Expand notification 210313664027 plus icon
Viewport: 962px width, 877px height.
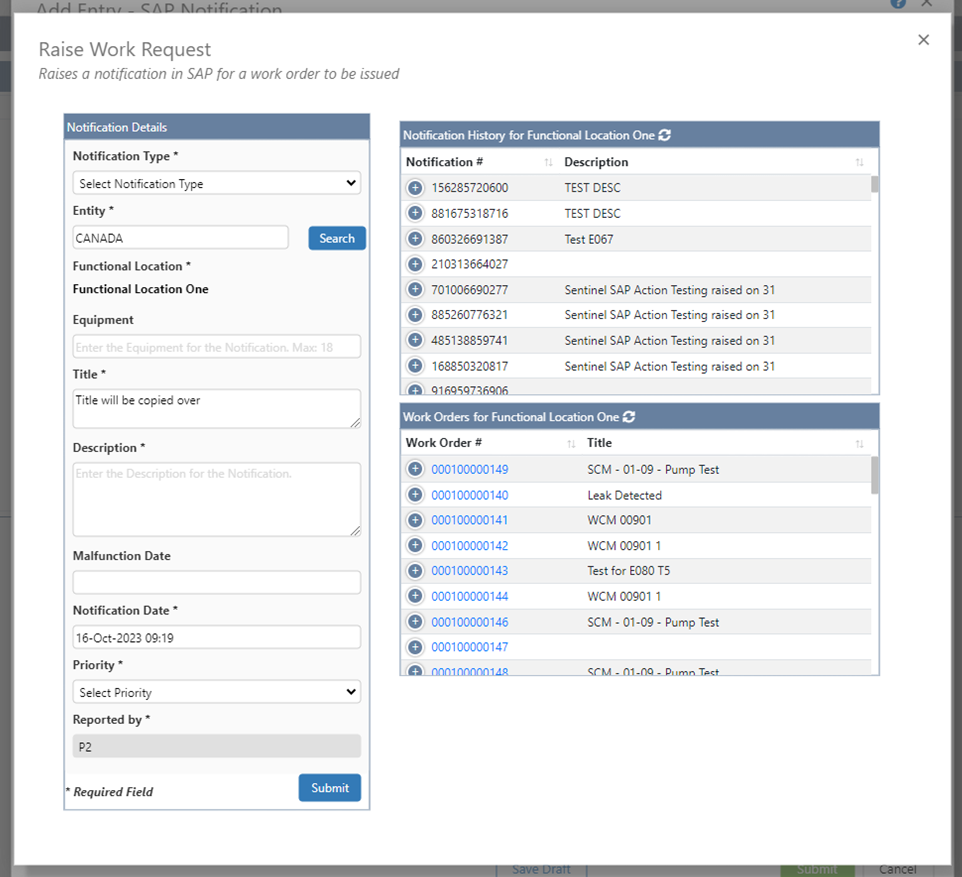click(x=415, y=264)
